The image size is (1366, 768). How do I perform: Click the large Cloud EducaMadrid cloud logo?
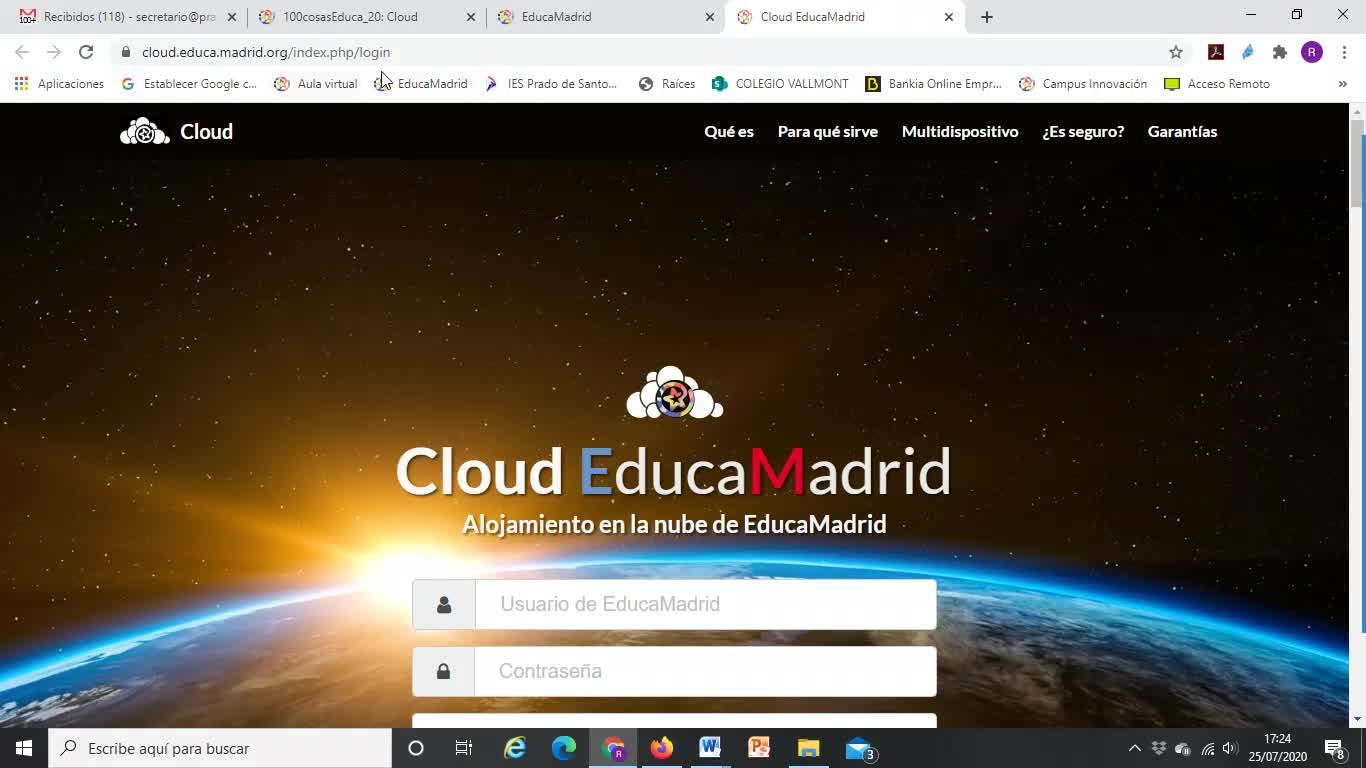[675, 392]
